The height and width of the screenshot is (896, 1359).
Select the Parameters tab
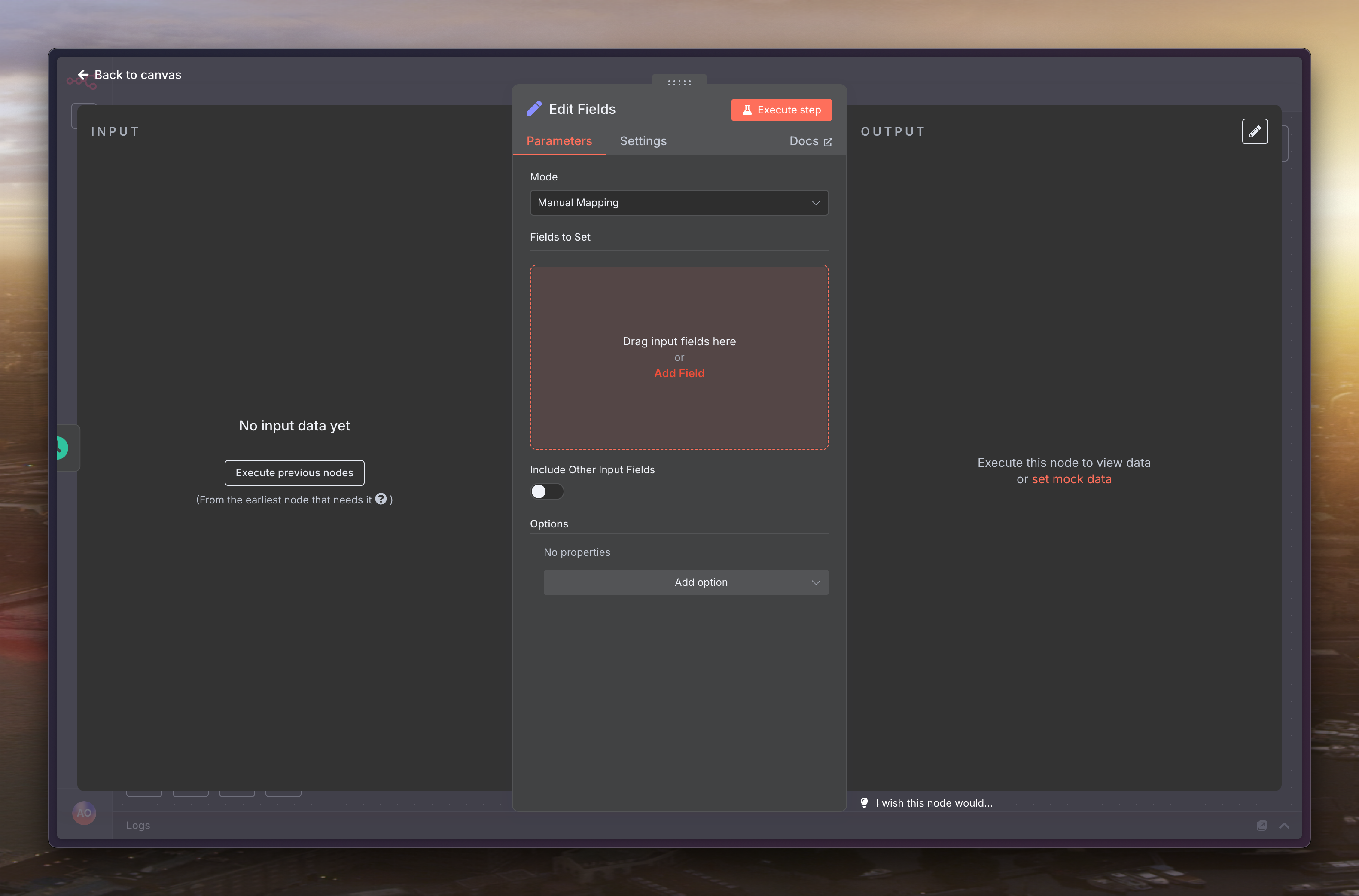point(559,141)
